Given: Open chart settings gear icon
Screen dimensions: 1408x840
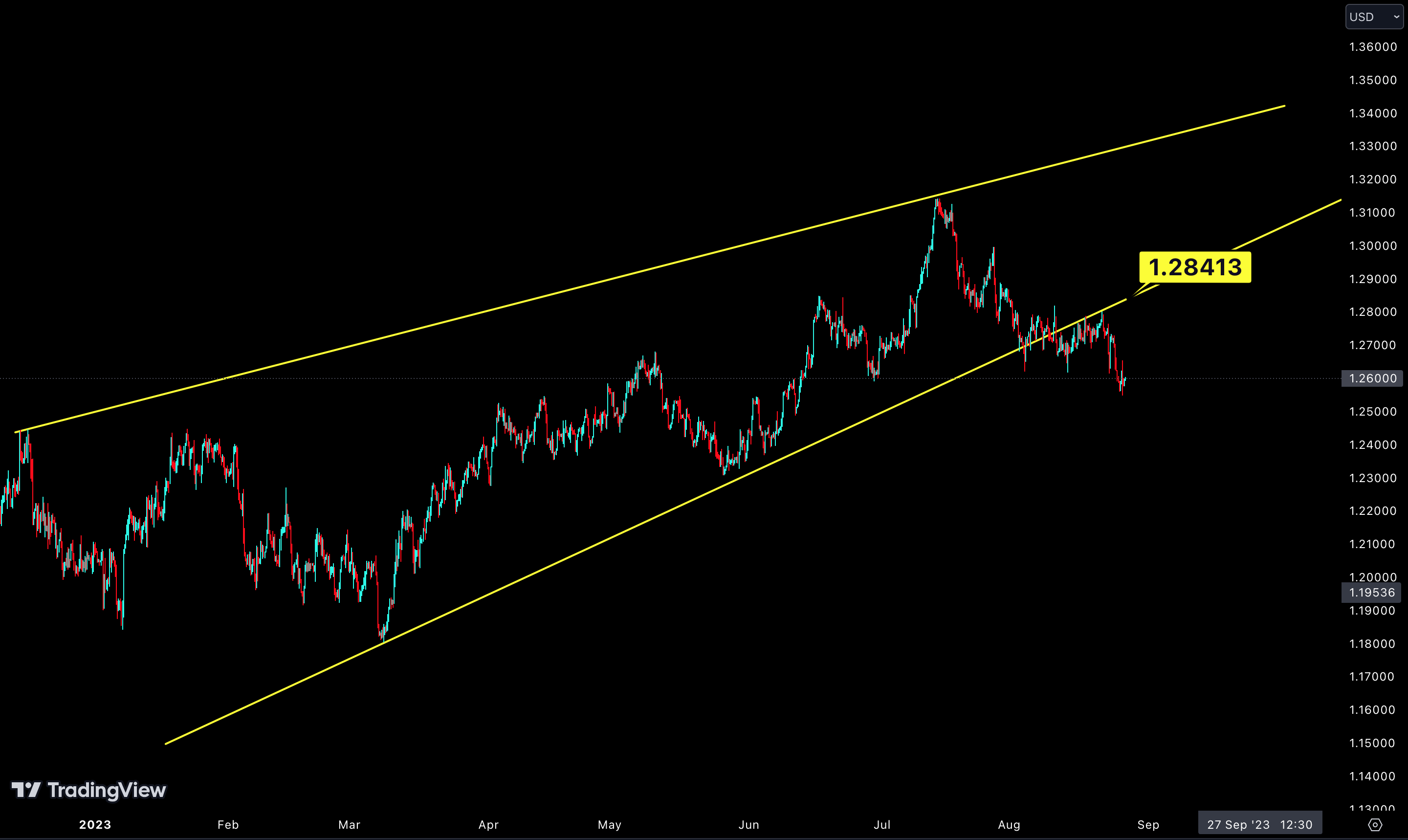Looking at the screenshot, I should tap(1375, 825).
